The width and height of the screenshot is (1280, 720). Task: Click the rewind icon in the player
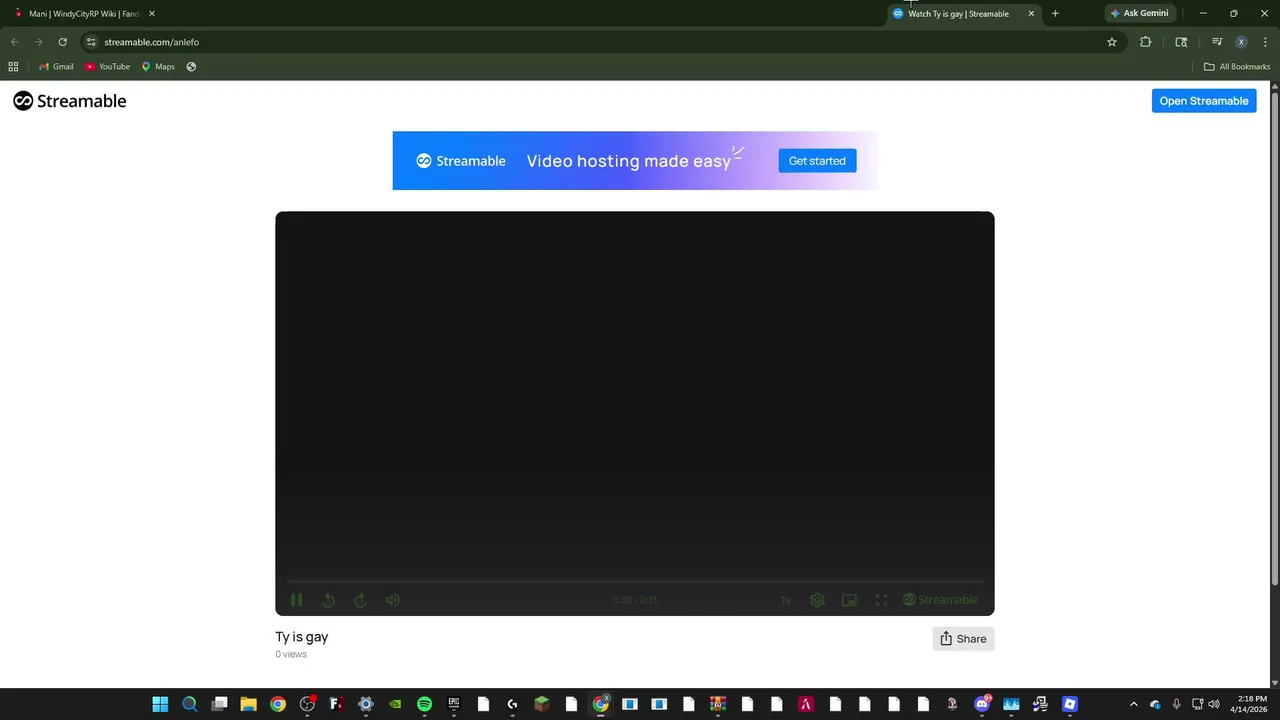(329, 600)
